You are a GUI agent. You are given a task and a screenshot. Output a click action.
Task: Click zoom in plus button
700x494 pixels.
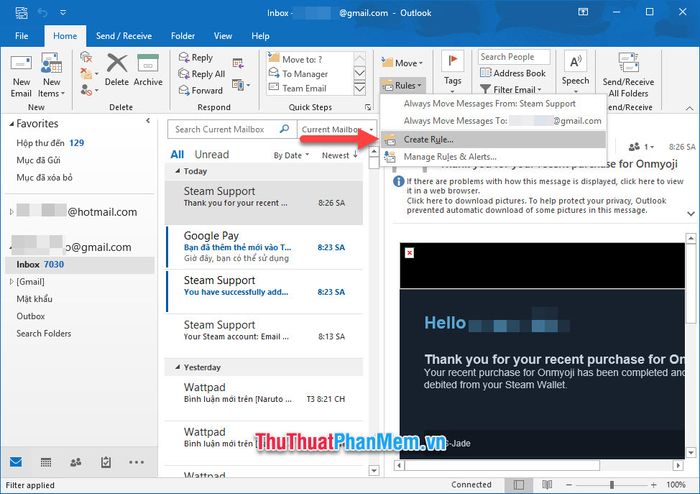point(654,485)
